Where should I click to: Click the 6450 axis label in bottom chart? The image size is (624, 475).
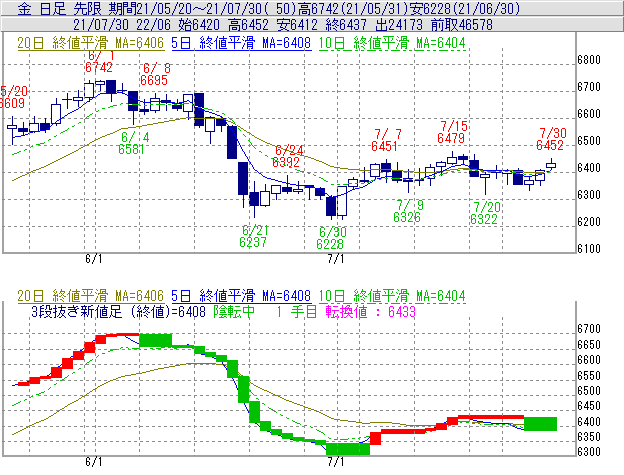589,406
